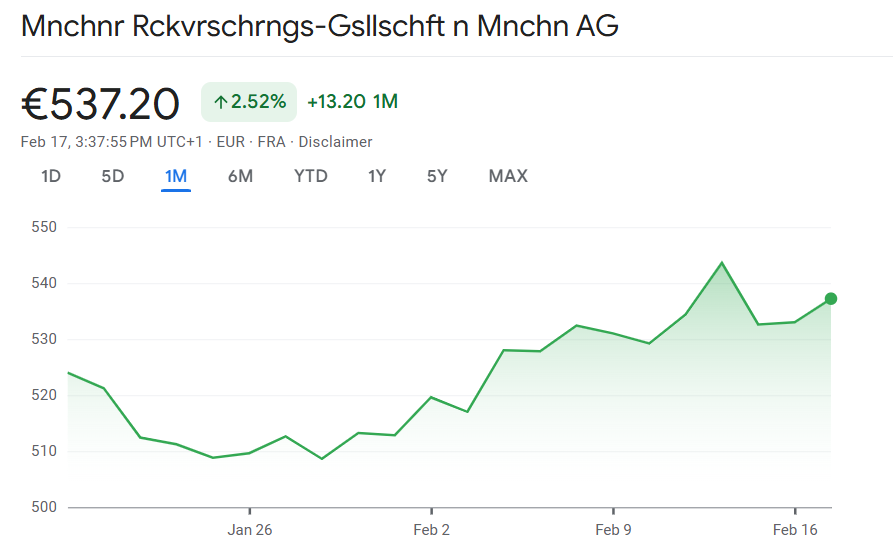
Task: Select the 5D time range tab
Action: click(x=112, y=177)
